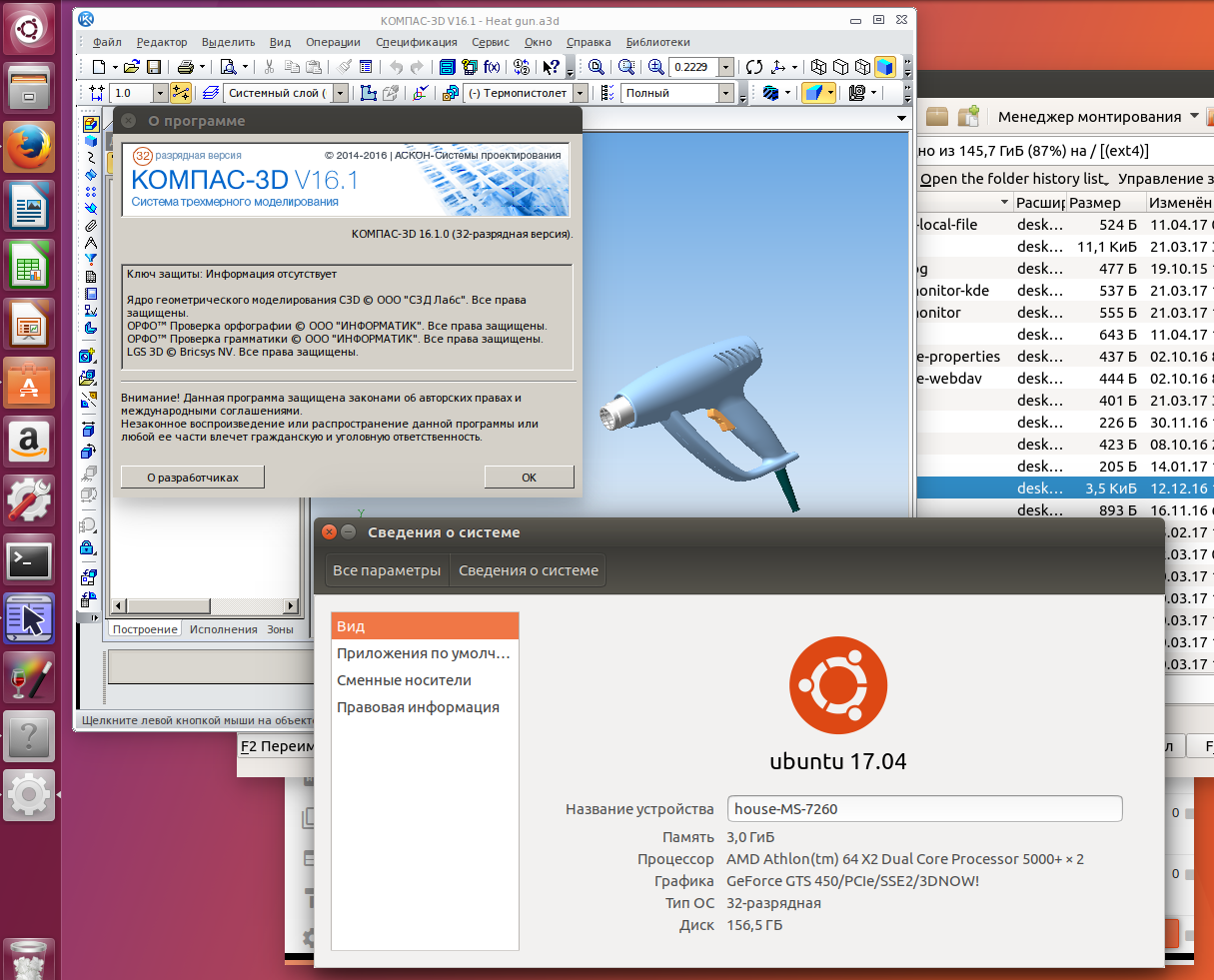Image resolution: width=1214 pixels, height=980 pixels.
Task: Select Wireframe display mode cube
Action: 817,67
